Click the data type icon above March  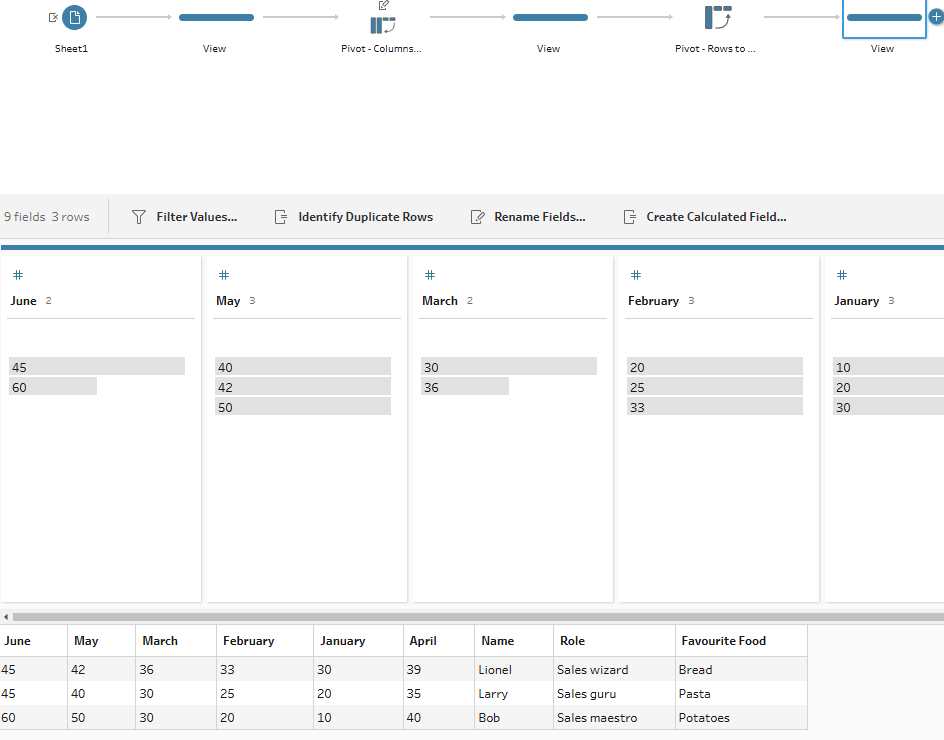coord(430,275)
